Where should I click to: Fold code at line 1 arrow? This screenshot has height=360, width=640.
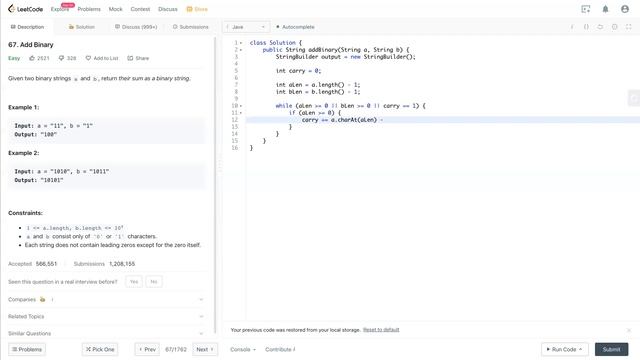point(241,43)
